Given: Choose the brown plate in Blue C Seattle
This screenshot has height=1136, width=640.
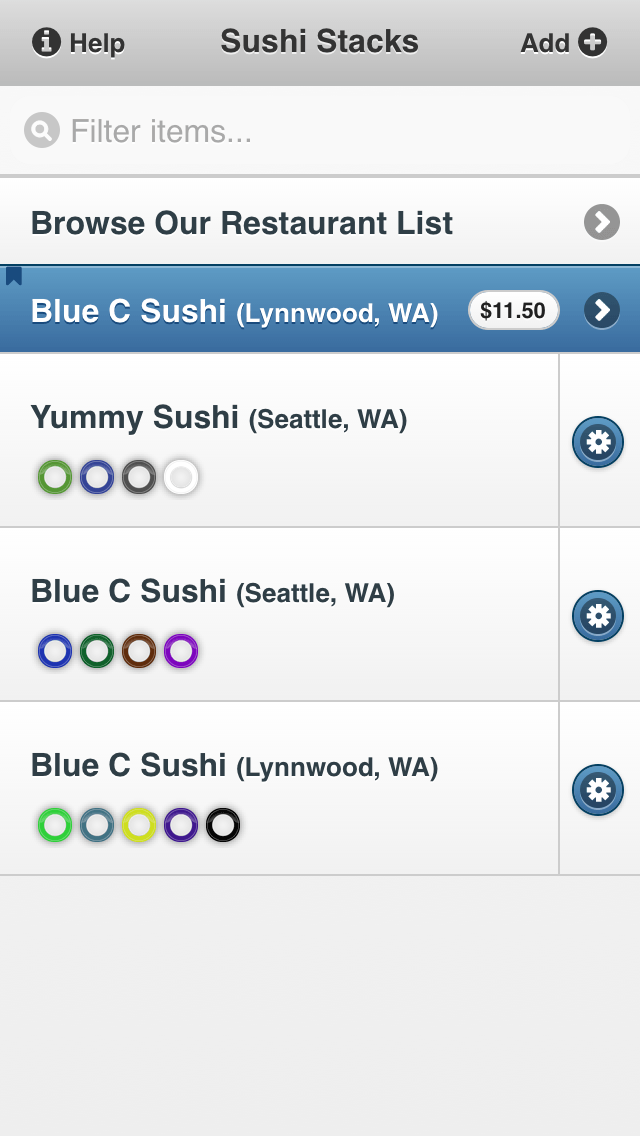Looking at the screenshot, I should coord(139,652).
